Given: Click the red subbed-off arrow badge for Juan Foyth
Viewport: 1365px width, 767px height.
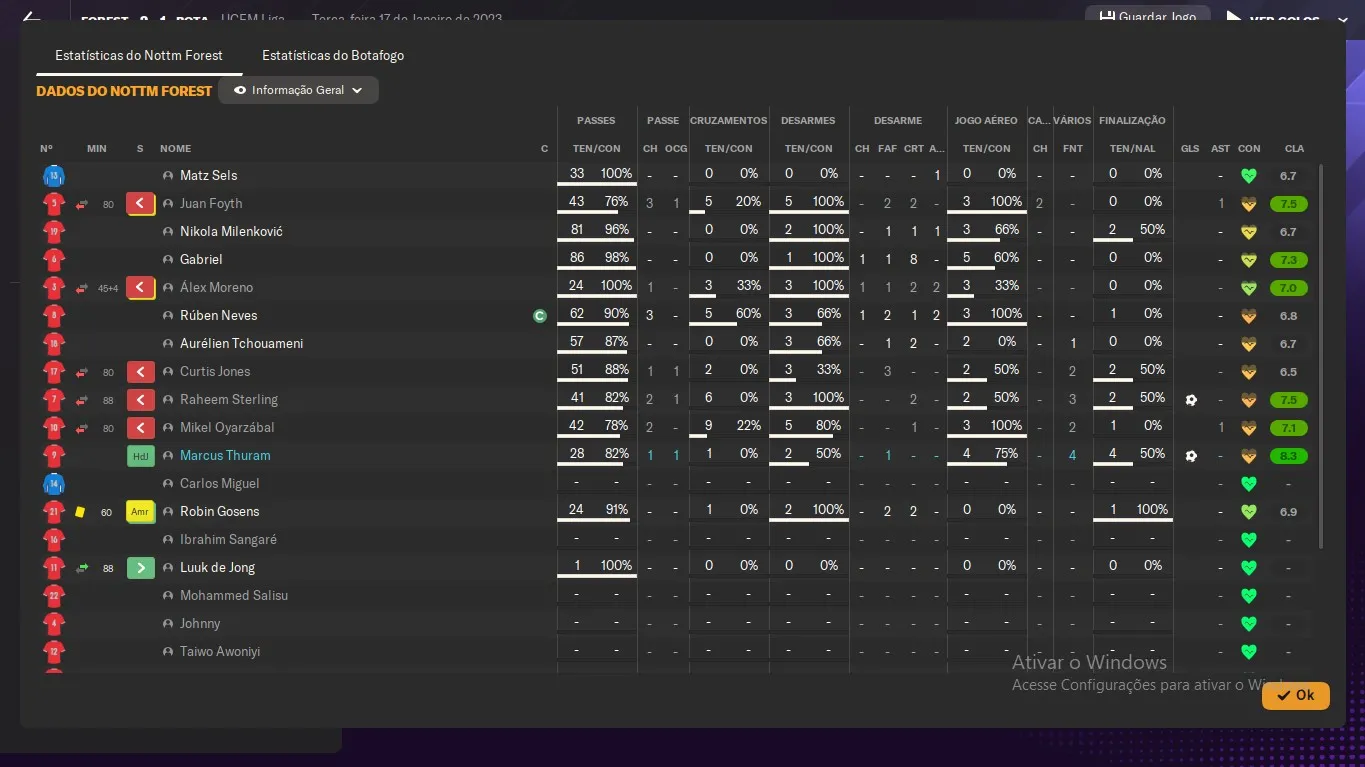Looking at the screenshot, I should tap(140, 204).
